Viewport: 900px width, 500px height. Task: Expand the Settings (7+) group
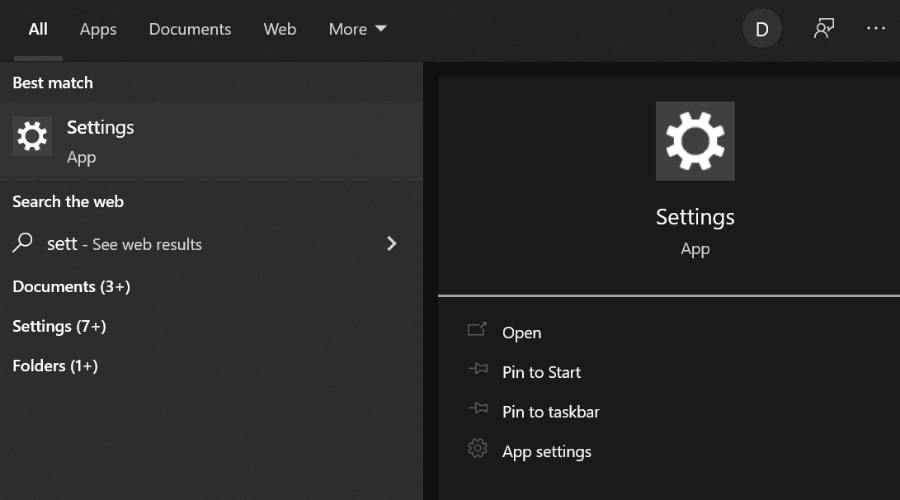coord(59,326)
